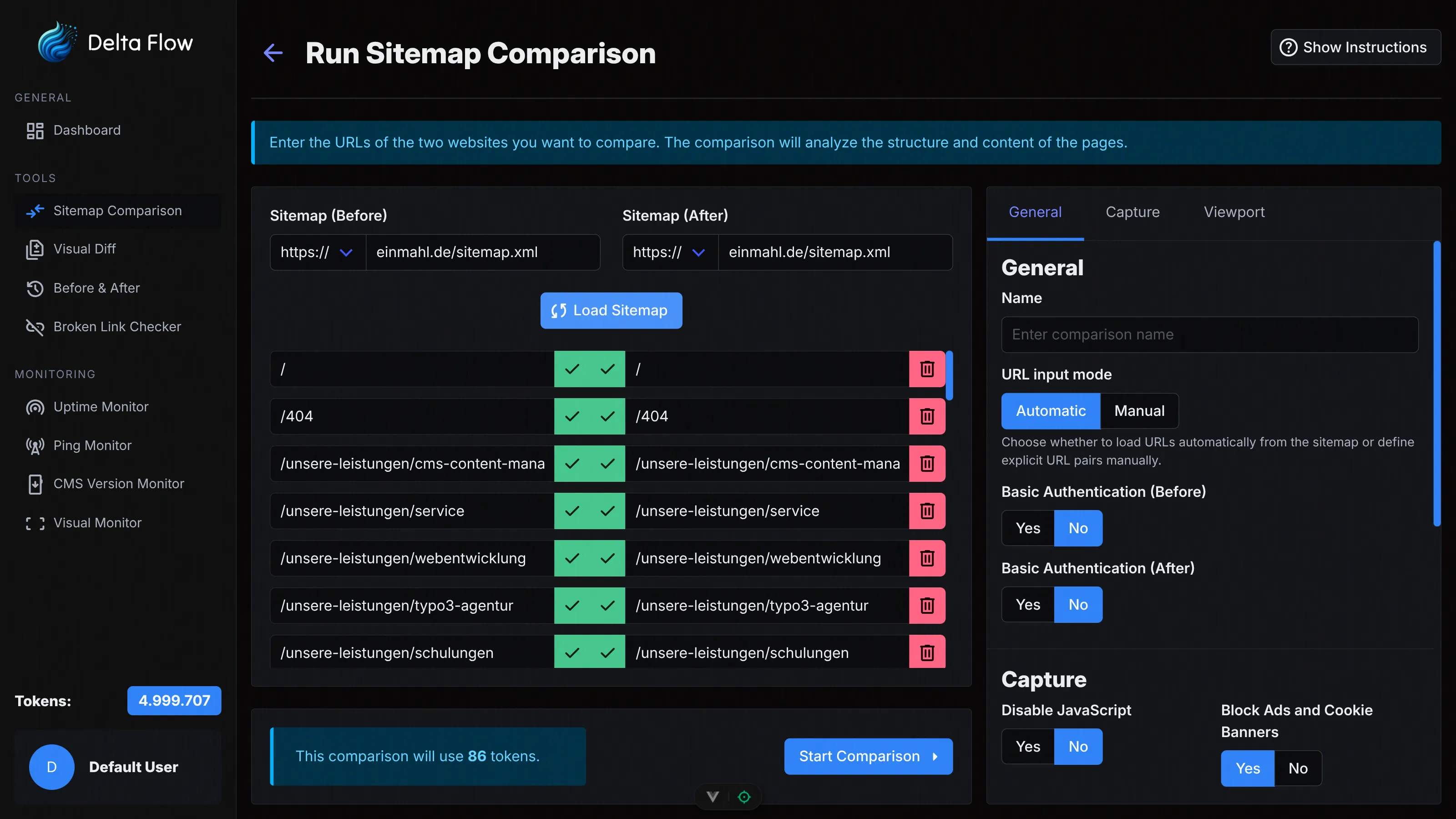Screen dimensions: 1456x819
Task: Open the Visual Diff tool
Action: [86, 249]
